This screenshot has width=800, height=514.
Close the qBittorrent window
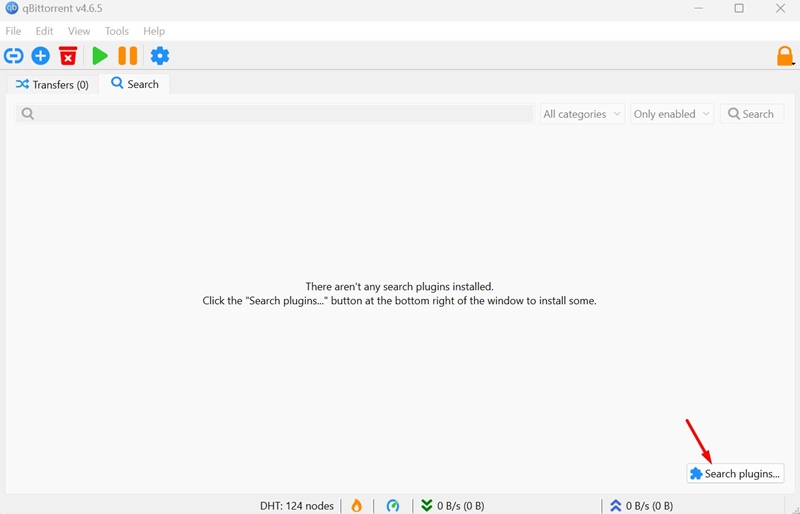(x=780, y=8)
